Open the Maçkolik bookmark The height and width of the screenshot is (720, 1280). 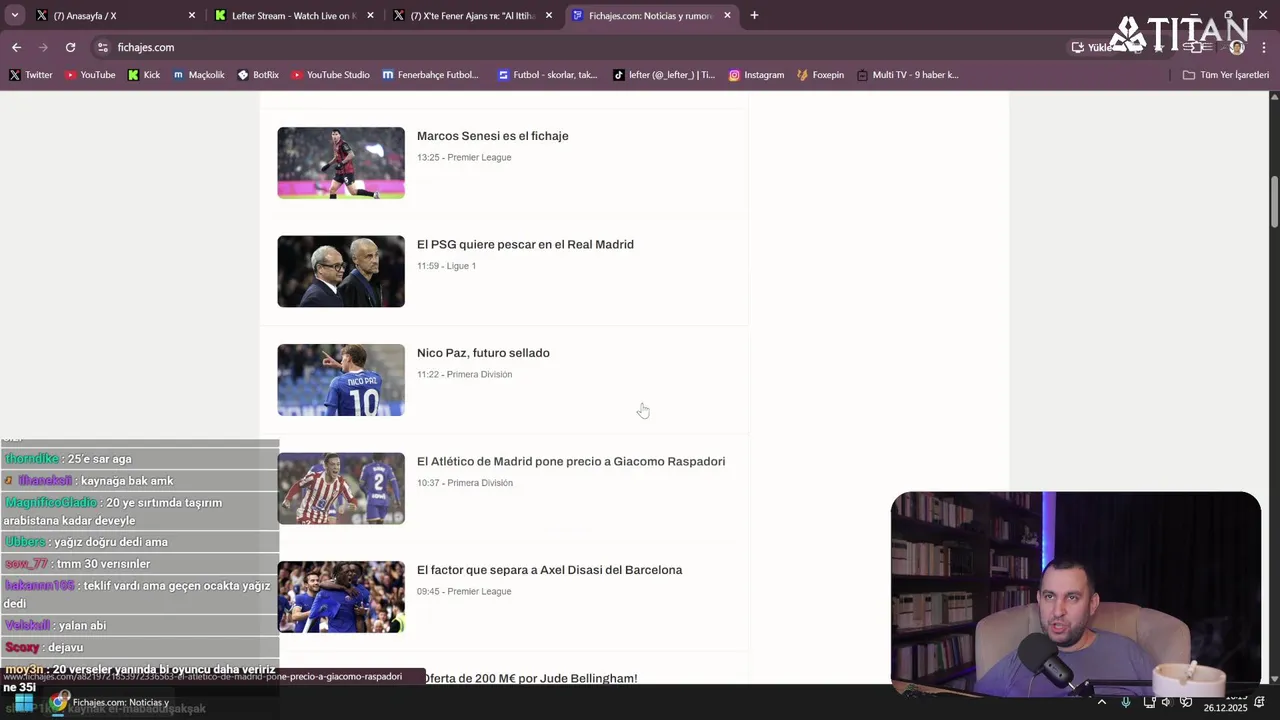pyautogui.click(x=199, y=75)
